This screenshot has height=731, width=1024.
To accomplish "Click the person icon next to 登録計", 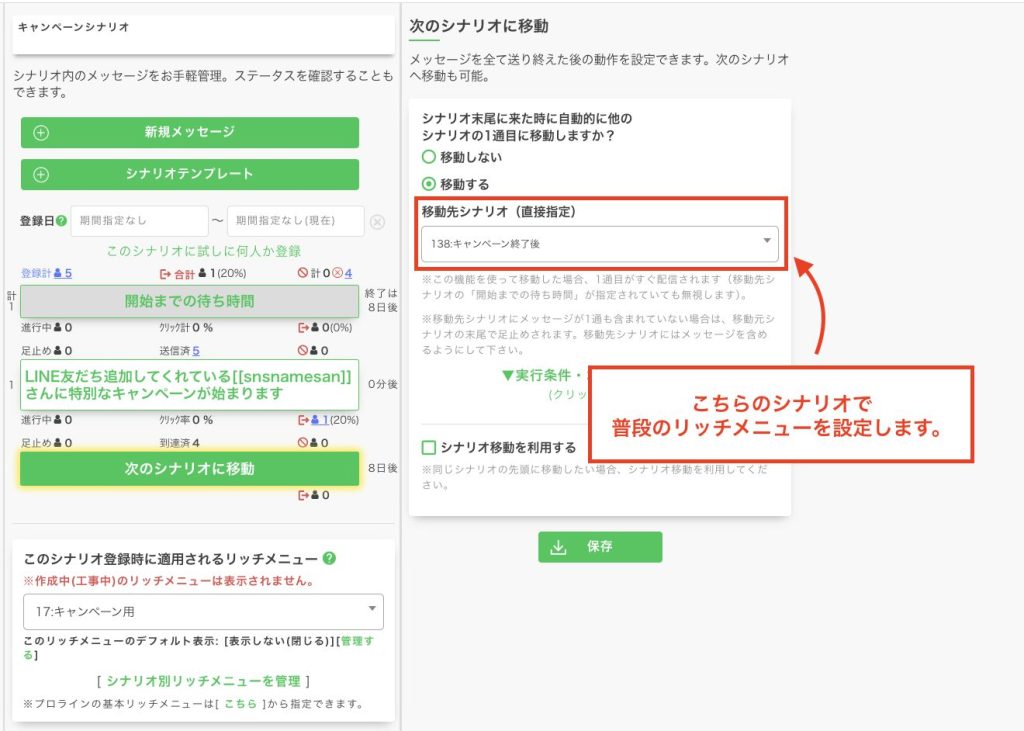I will pos(58,273).
